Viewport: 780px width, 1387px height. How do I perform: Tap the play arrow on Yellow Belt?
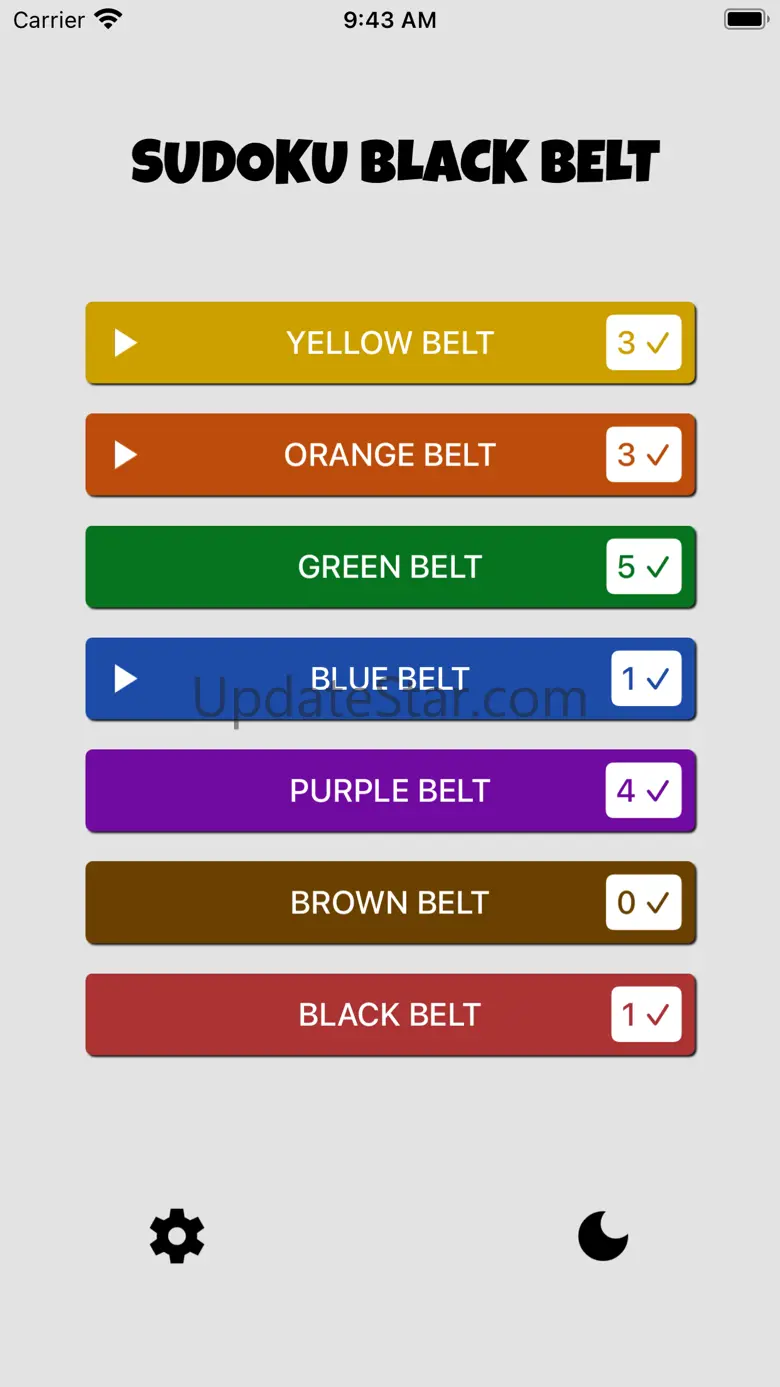[125, 343]
